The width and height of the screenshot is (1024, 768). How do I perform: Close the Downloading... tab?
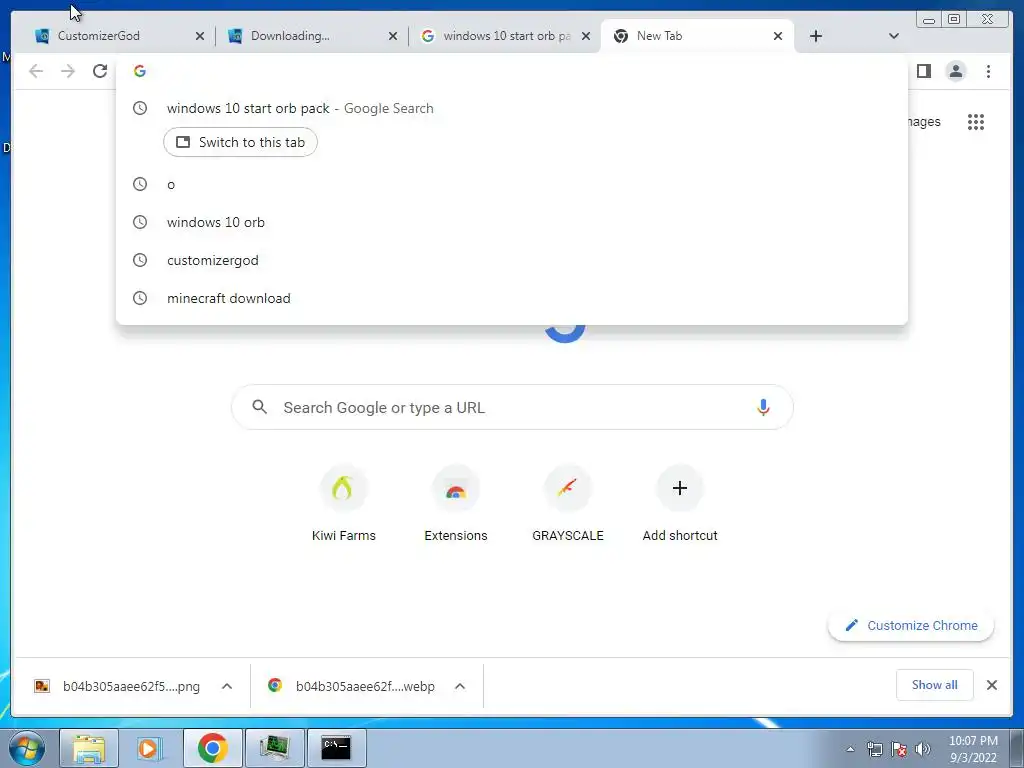click(392, 36)
